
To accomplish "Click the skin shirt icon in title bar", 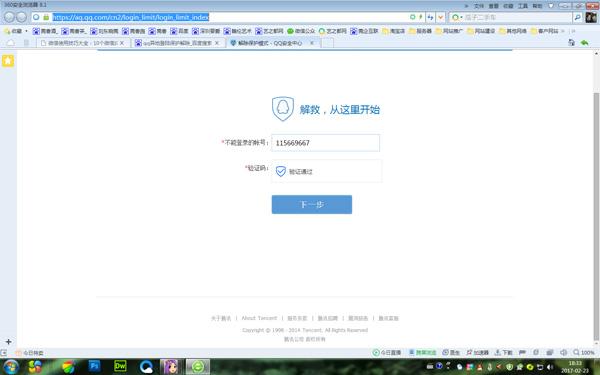I will (551, 6).
